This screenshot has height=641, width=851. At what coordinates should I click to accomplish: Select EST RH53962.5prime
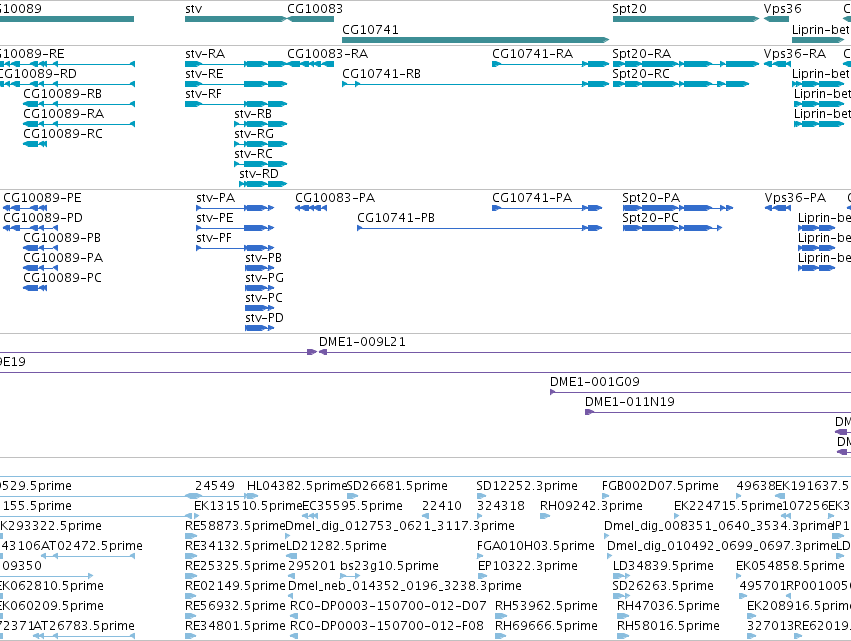546,606
